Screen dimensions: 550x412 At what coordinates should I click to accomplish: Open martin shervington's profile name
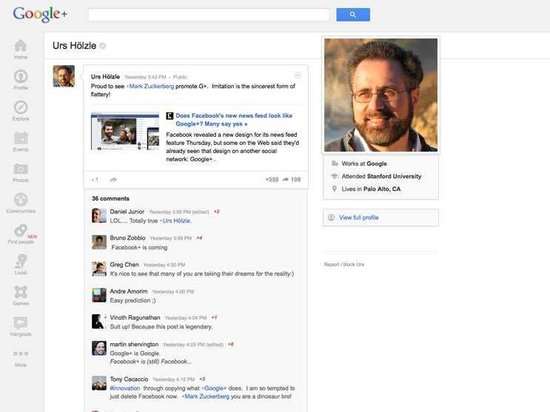tap(134, 344)
